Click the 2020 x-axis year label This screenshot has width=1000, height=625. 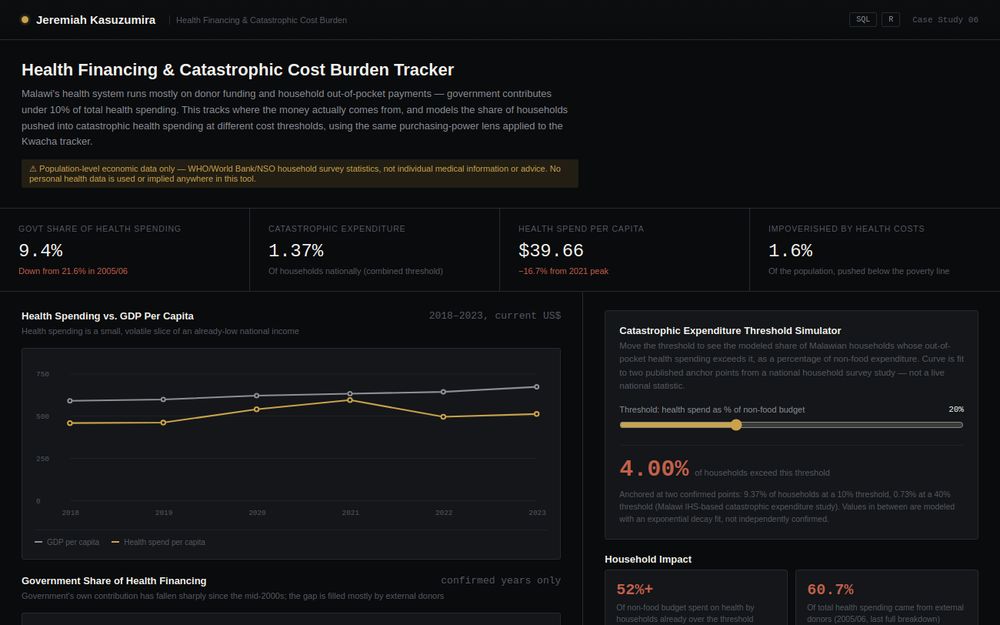[x=257, y=513]
